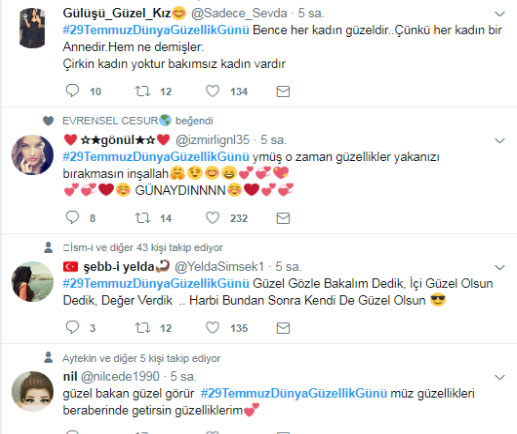Image resolution: width=517 pixels, height=434 pixels.
Task: Like the tweet with 135 likes
Action: pos(212,328)
